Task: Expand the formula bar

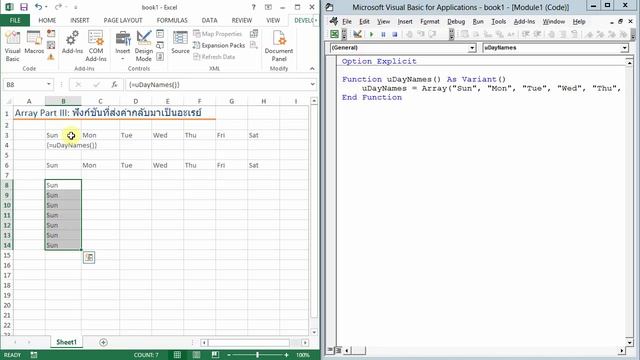Action: point(313,84)
